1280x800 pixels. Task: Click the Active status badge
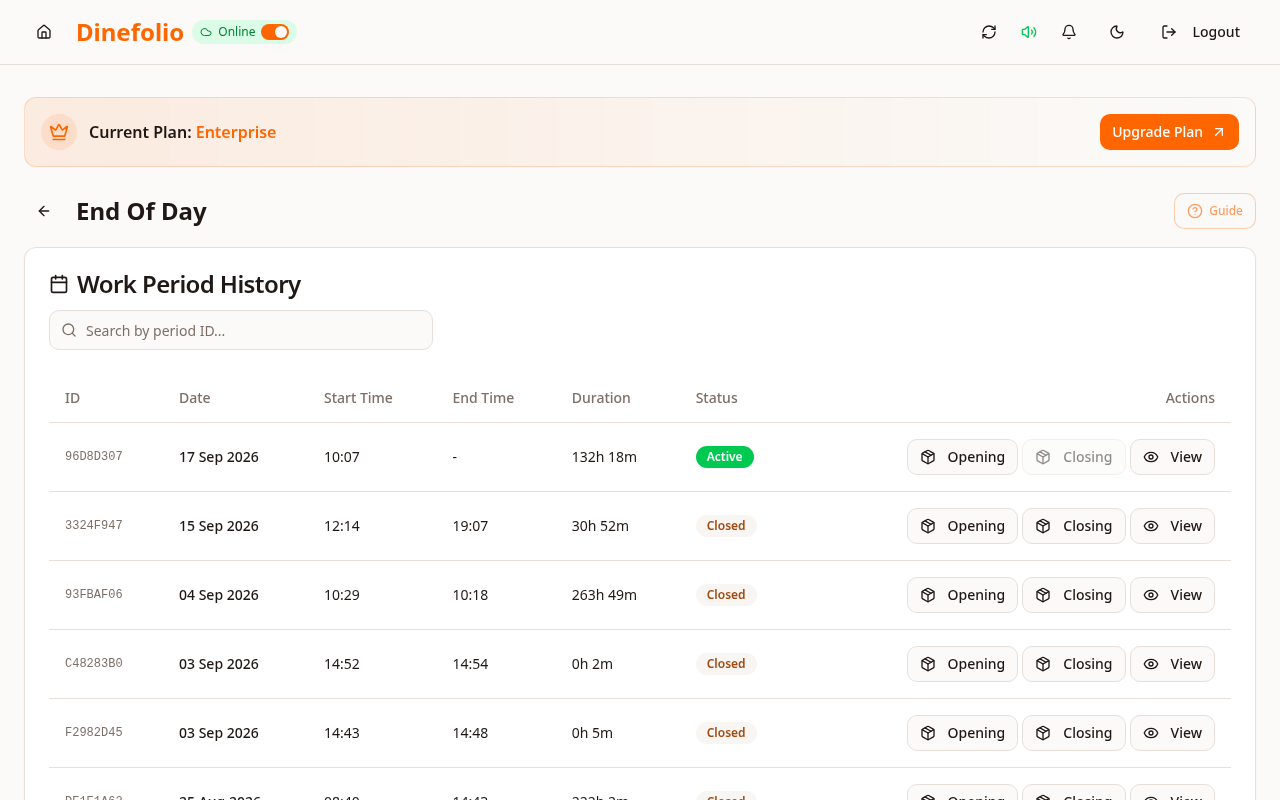pyautogui.click(x=725, y=457)
